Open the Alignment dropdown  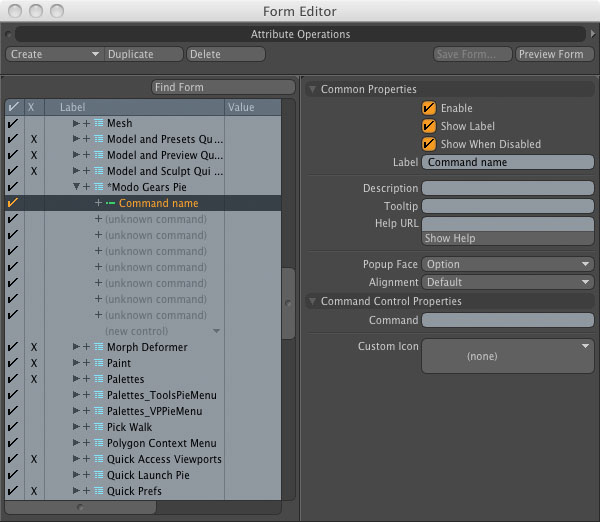(507, 282)
